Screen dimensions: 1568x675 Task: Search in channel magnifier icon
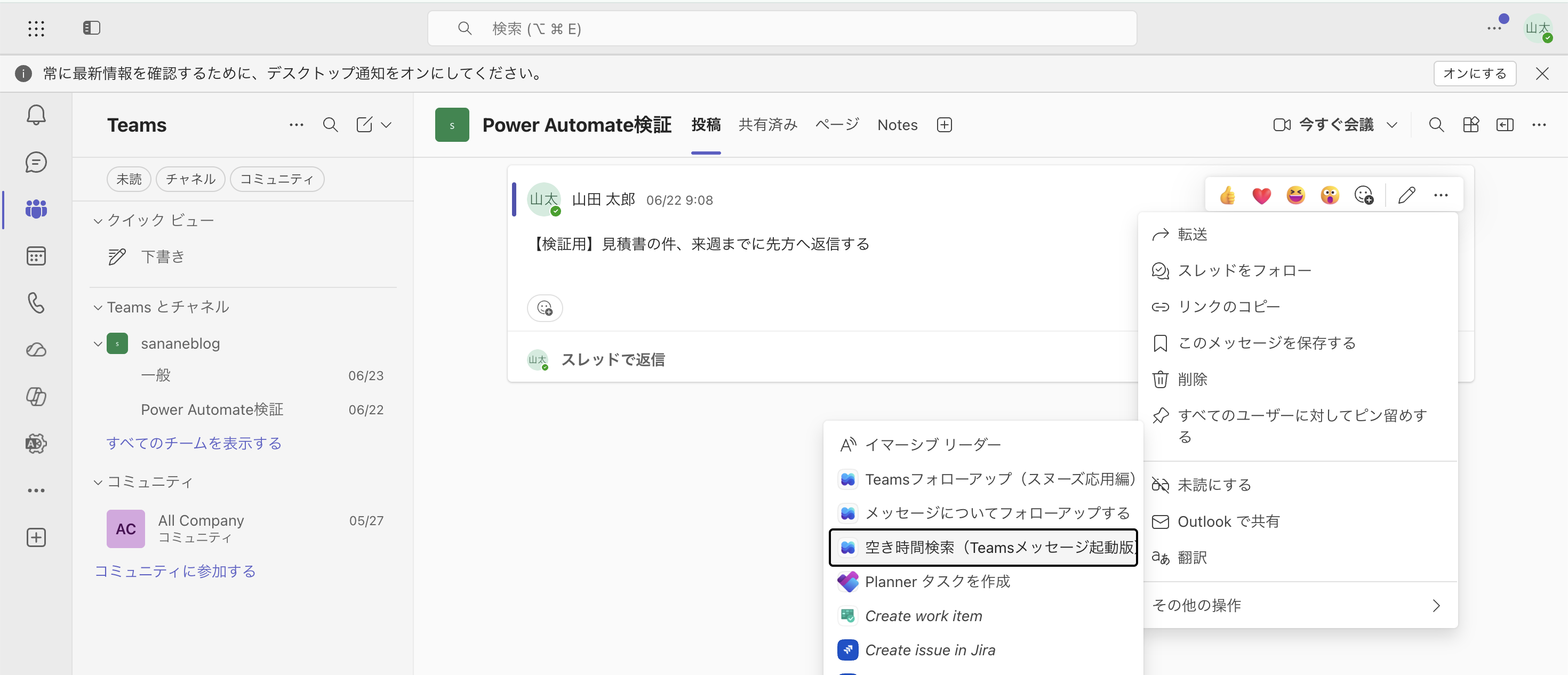coord(1436,125)
